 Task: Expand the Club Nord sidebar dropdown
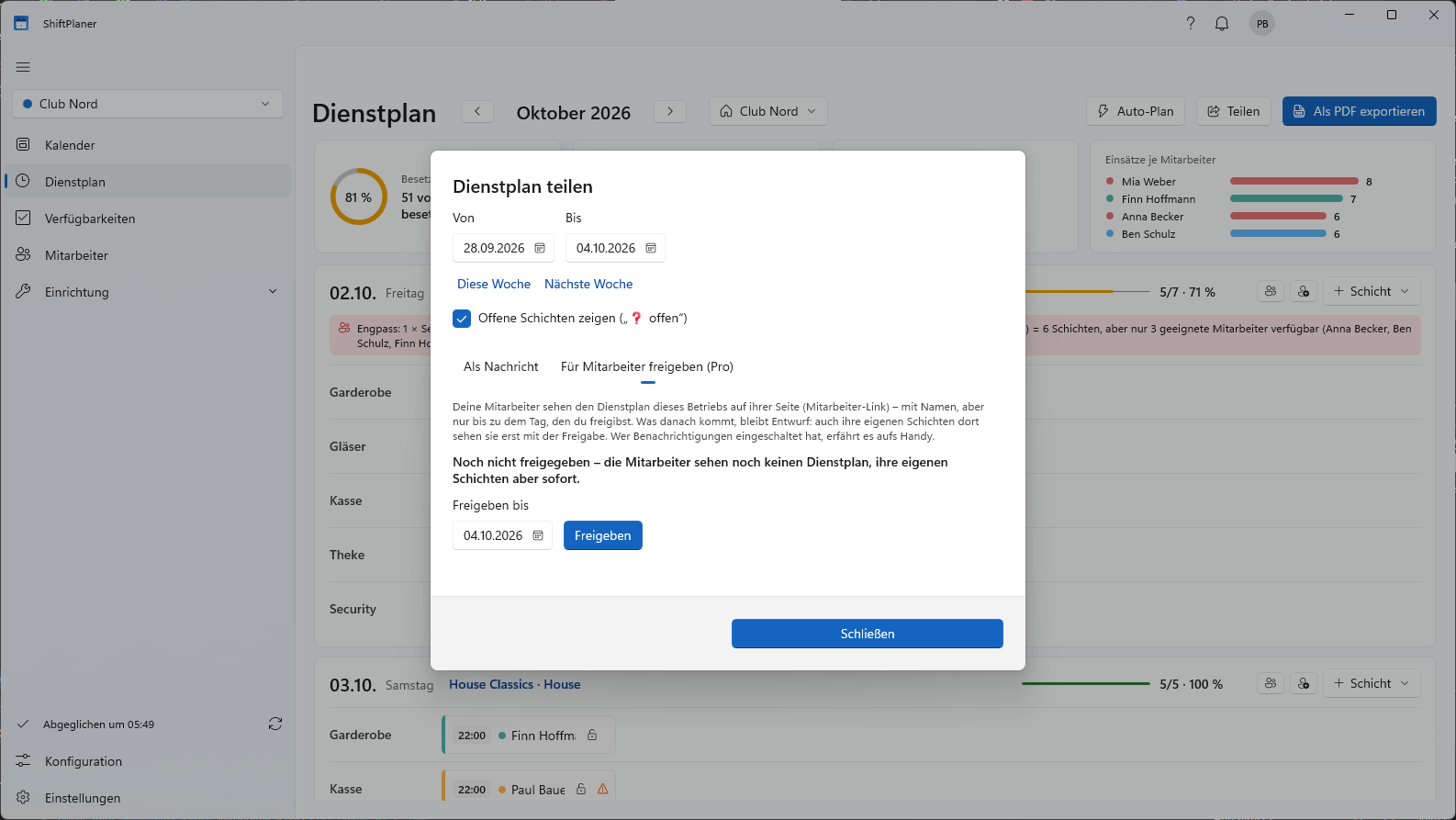(148, 104)
